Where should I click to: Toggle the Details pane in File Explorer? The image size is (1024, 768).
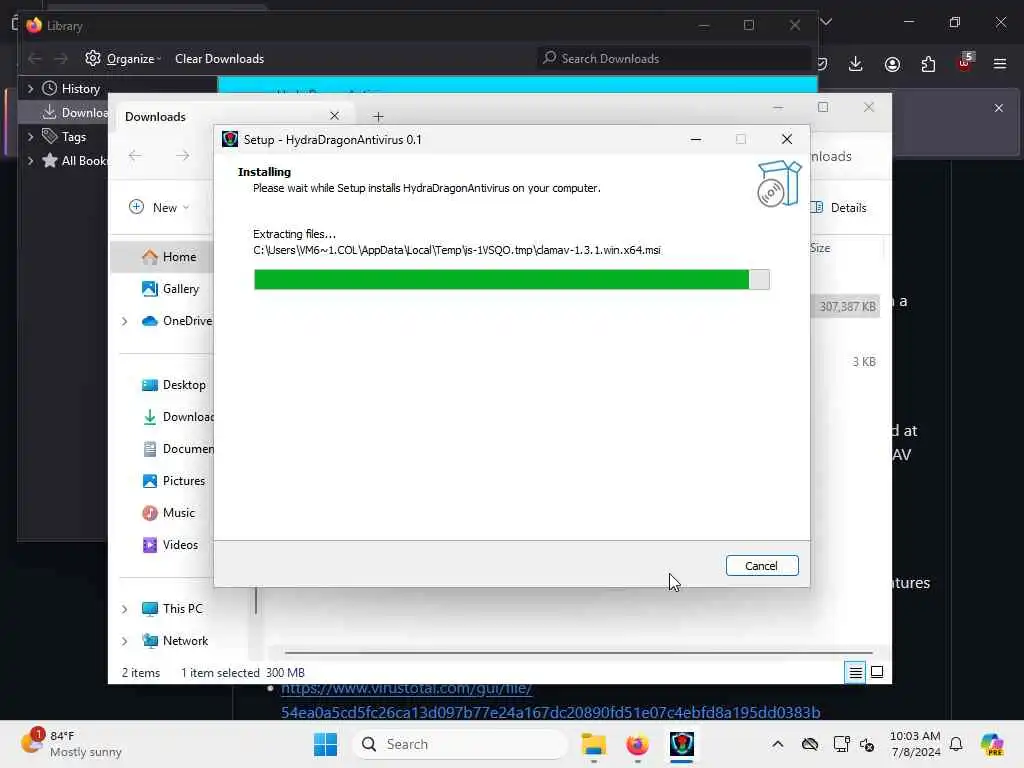[x=840, y=208]
